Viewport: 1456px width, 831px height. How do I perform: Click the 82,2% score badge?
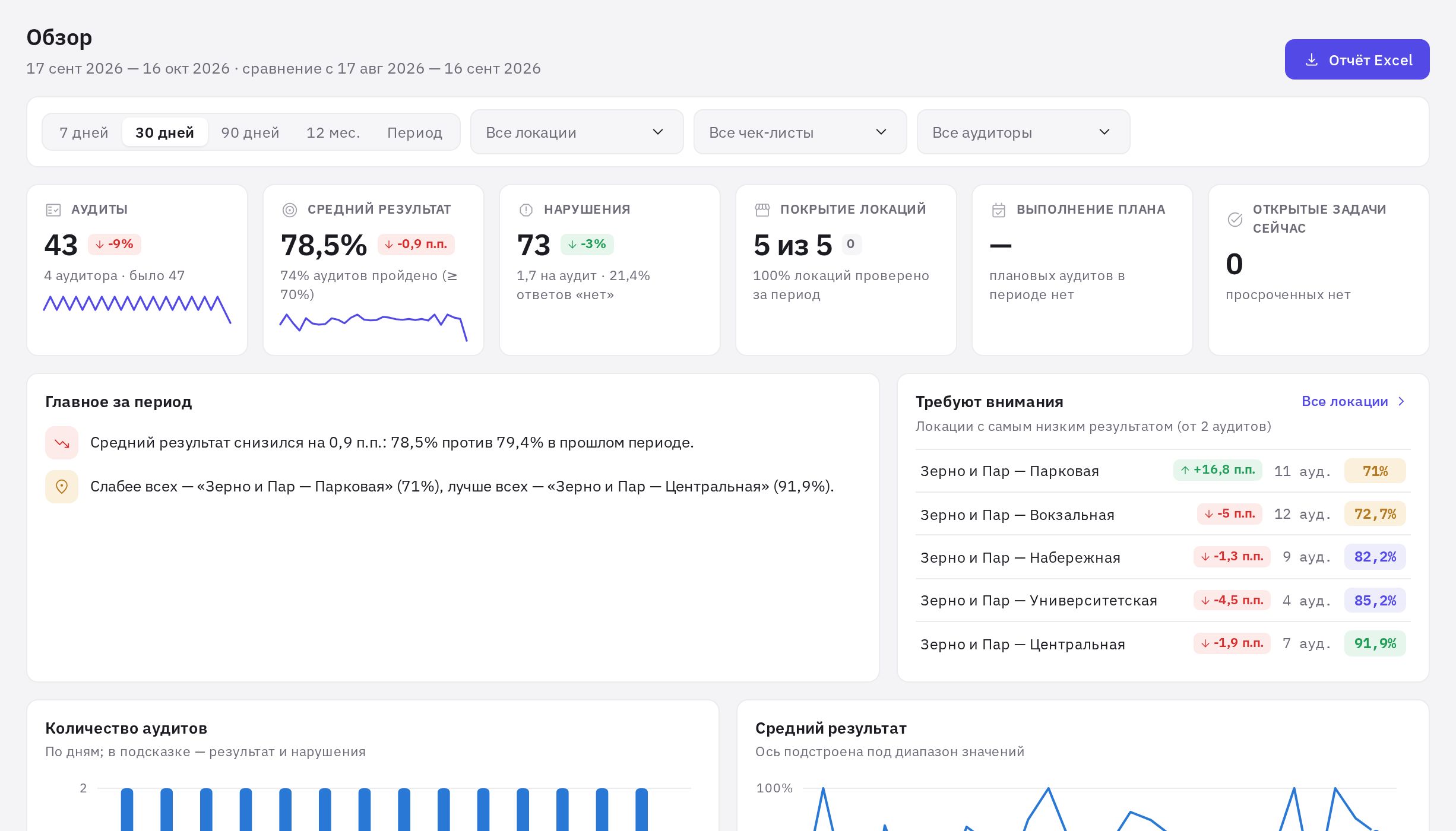[1375, 557]
